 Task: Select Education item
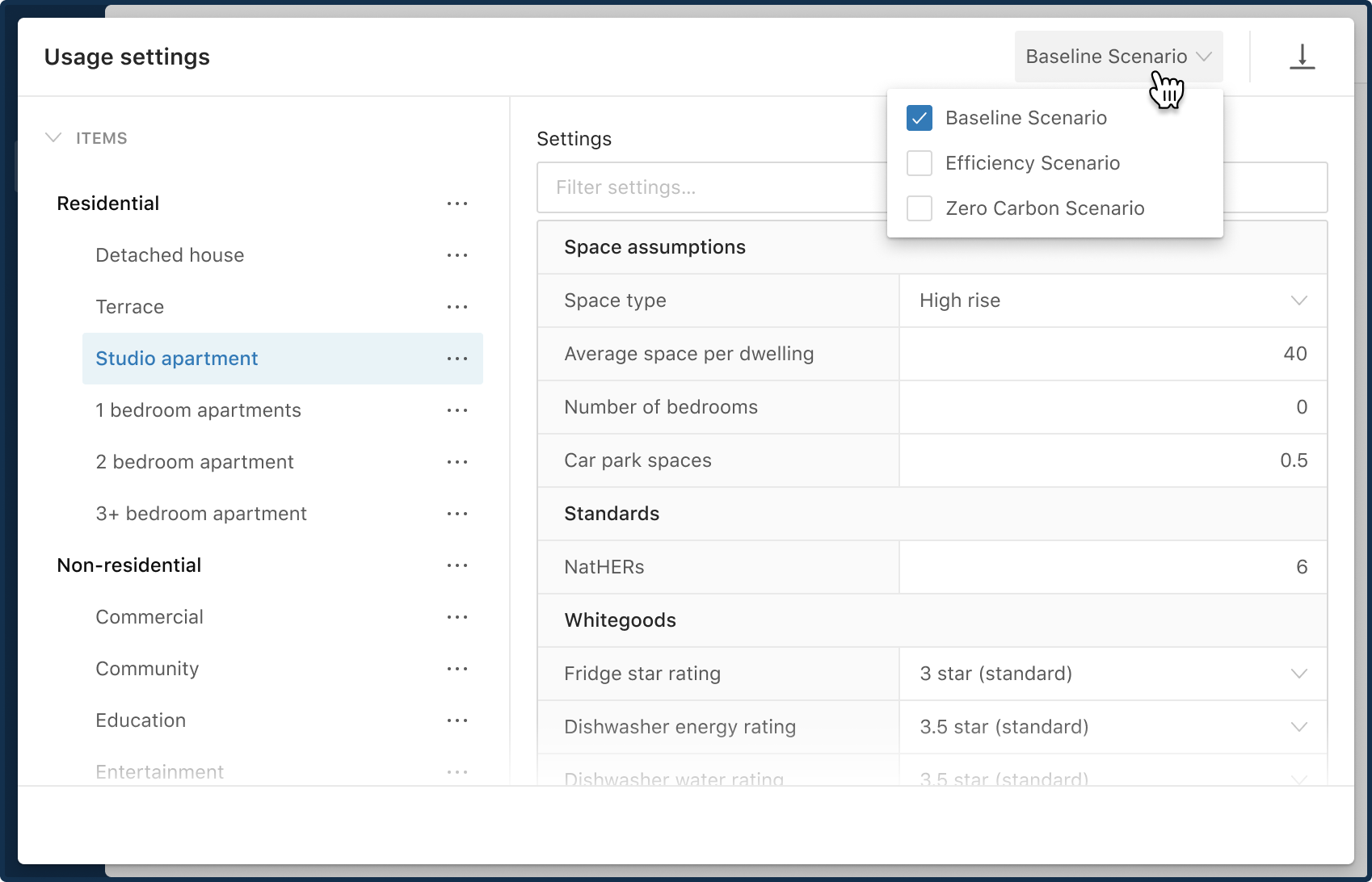point(141,720)
